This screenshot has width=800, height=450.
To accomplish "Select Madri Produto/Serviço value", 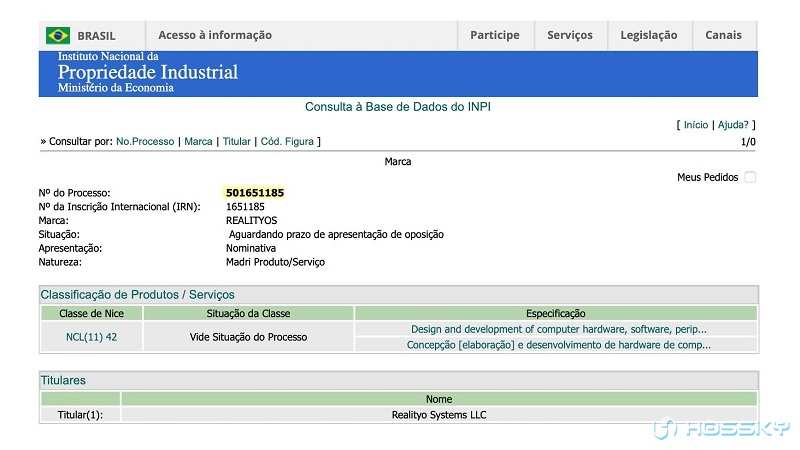I will (275, 262).
